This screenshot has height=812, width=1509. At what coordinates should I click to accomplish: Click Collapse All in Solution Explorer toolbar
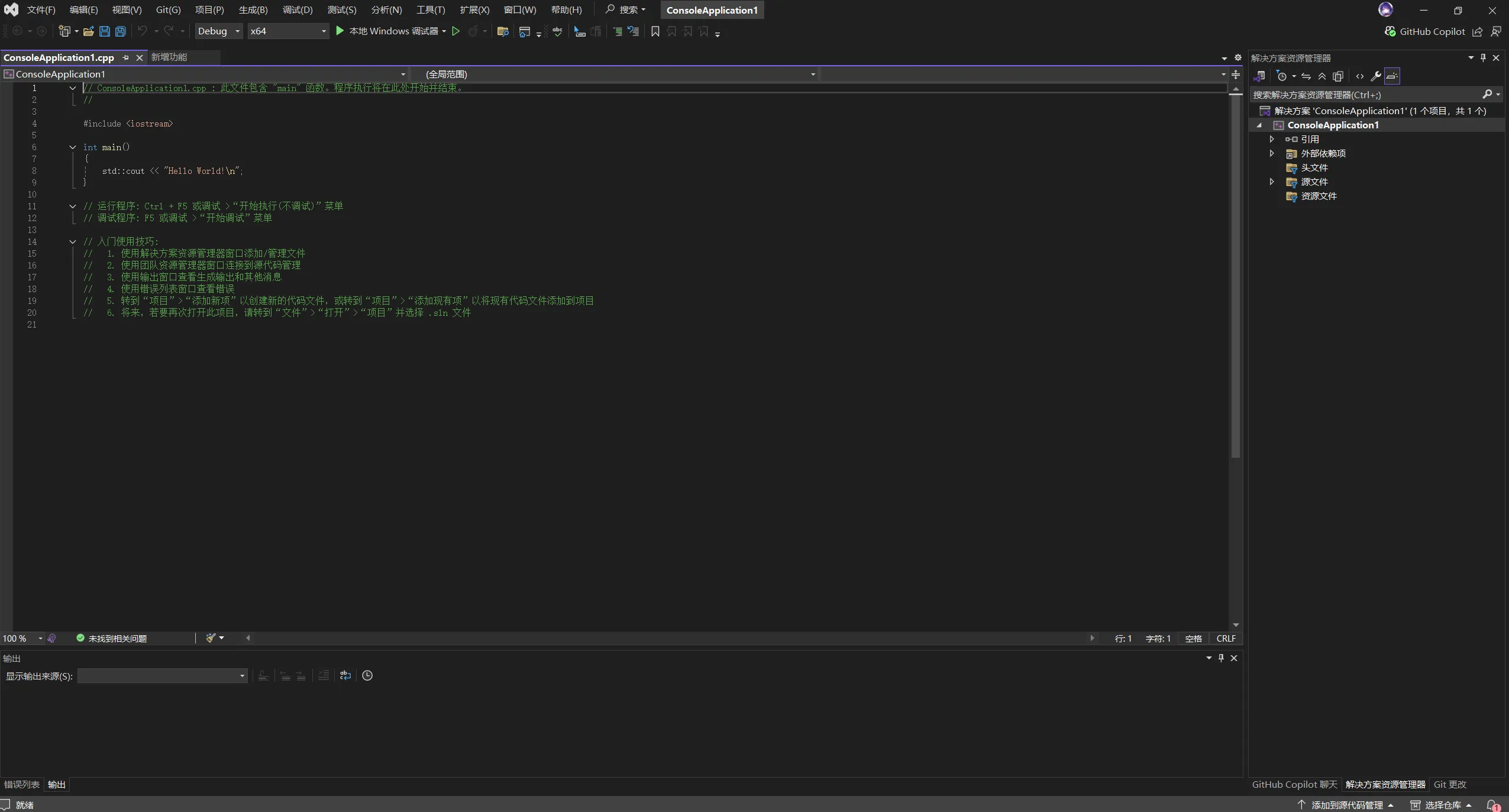[1322, 76]
